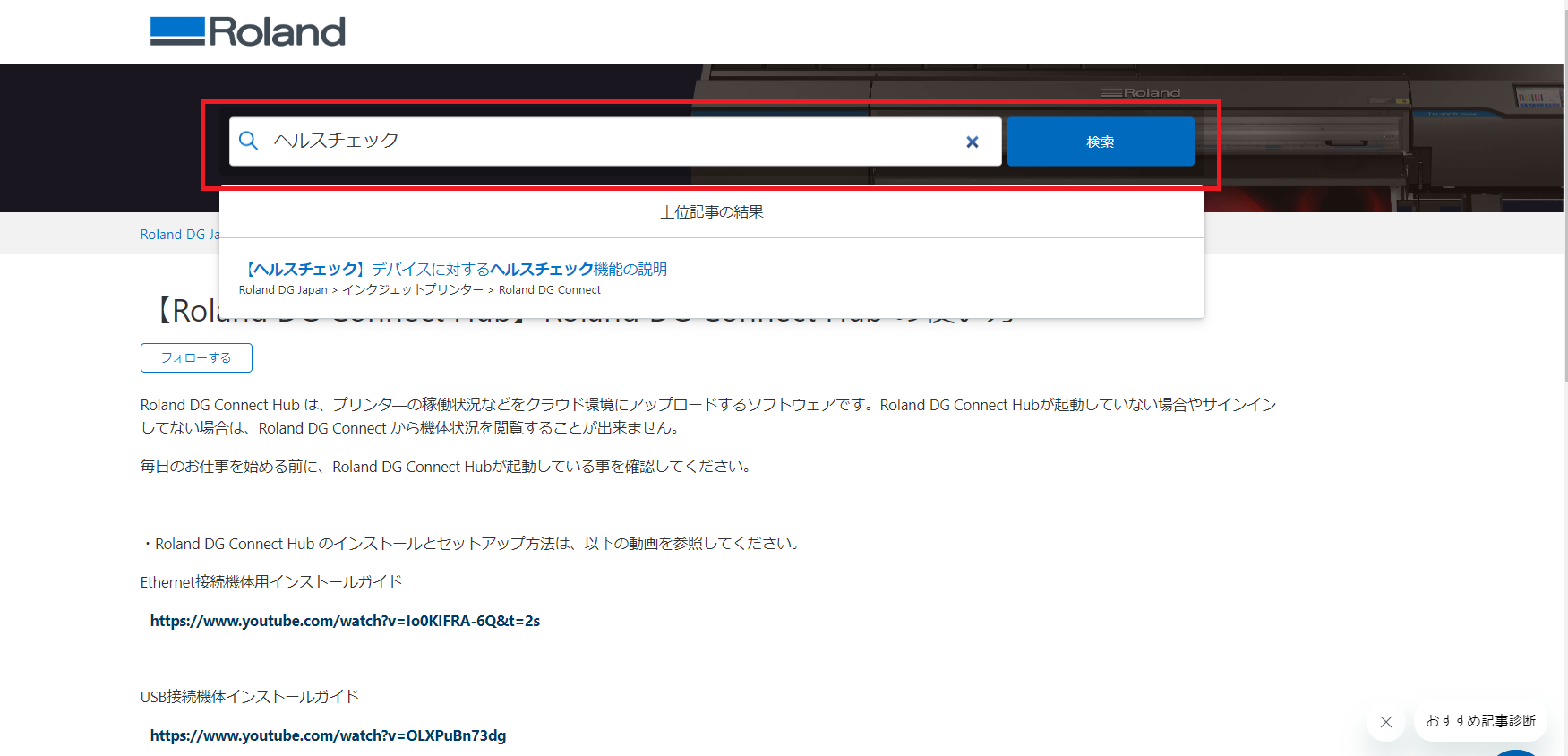Click the フォローする follow button

(196, 357)
